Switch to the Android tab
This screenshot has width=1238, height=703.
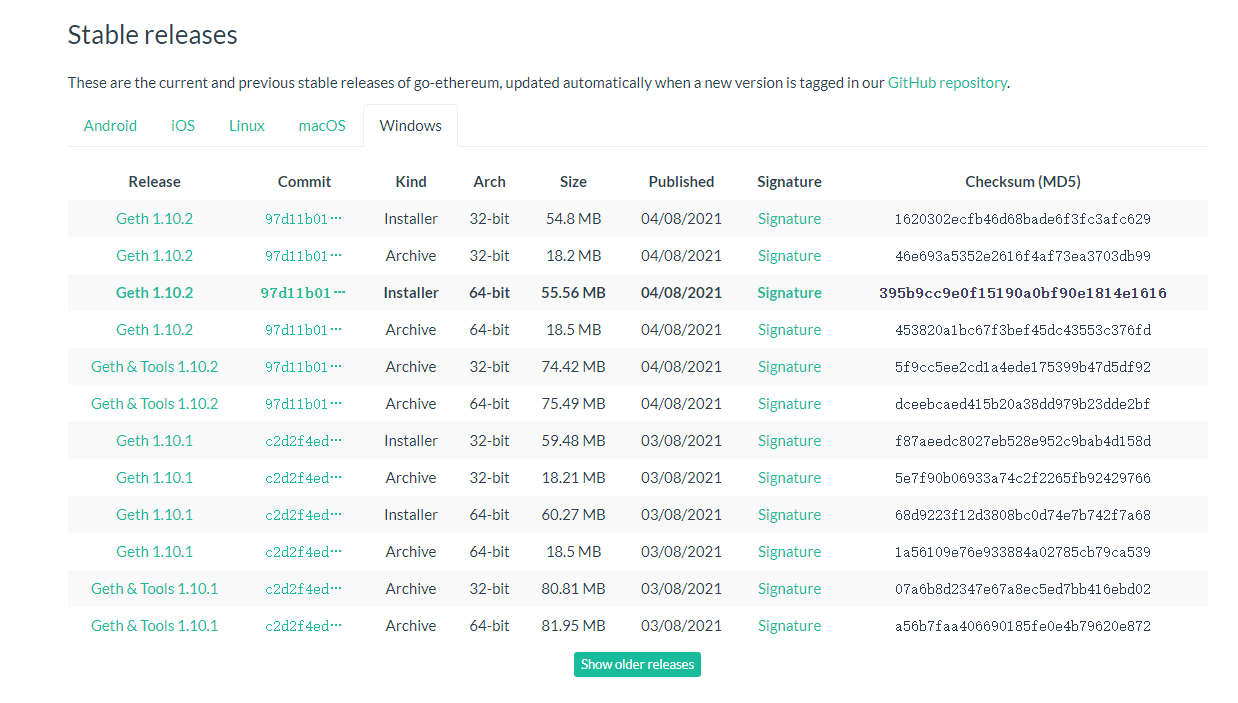point(110,126)
